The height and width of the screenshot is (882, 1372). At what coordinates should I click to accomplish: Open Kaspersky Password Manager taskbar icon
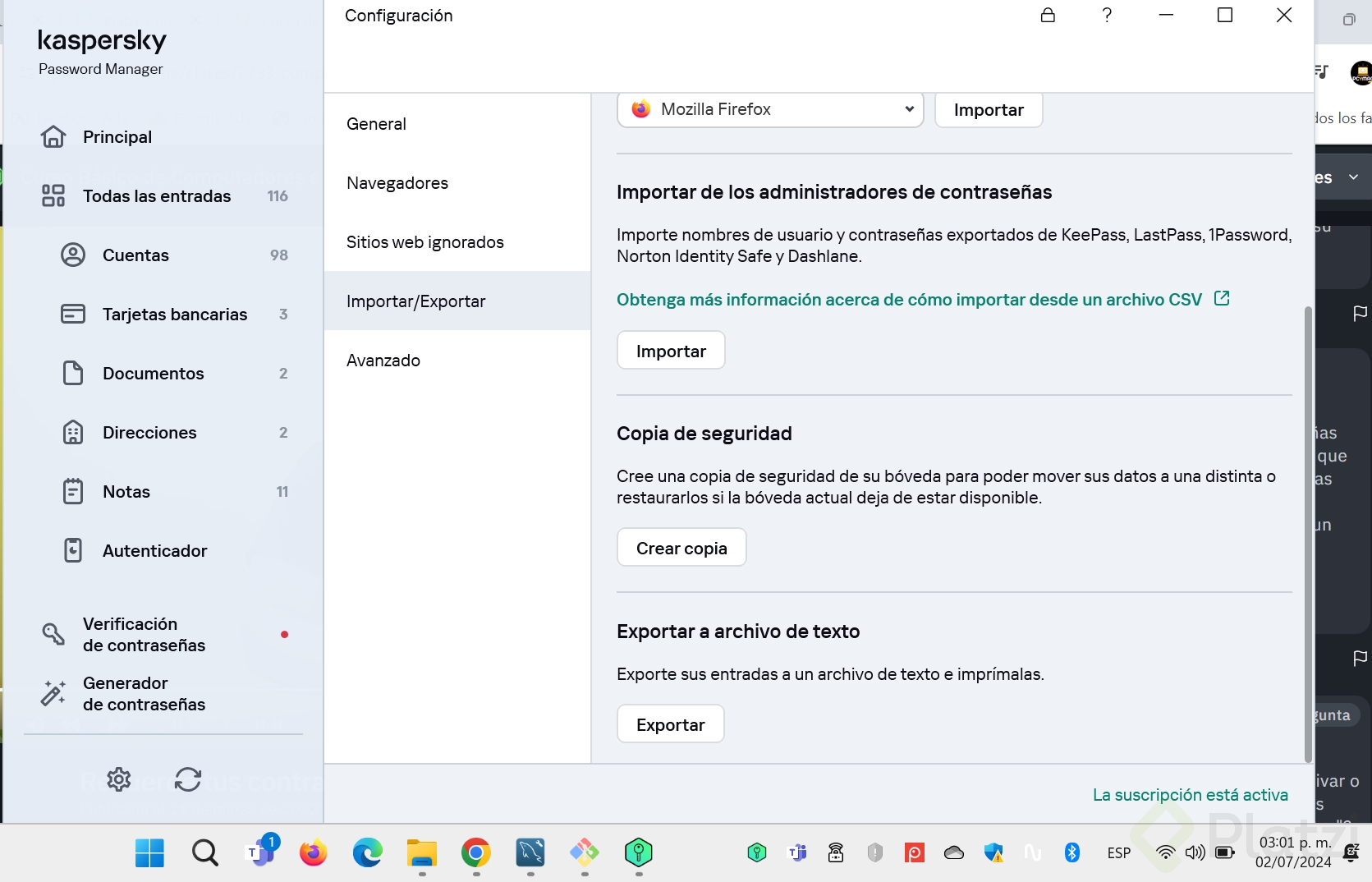coord(638,853)
